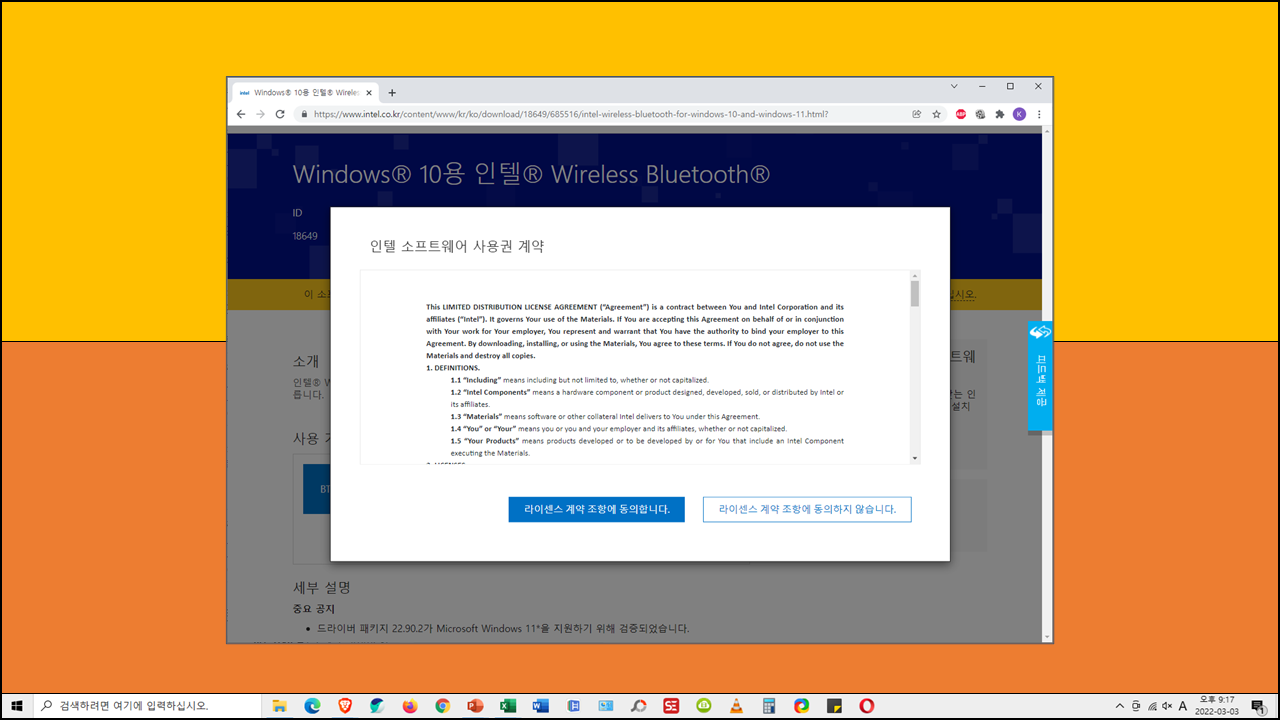The height and width of the screenshot is (720, 1280).
Task: Launch Brave browser from the taskbar
Action: point(345,706)
